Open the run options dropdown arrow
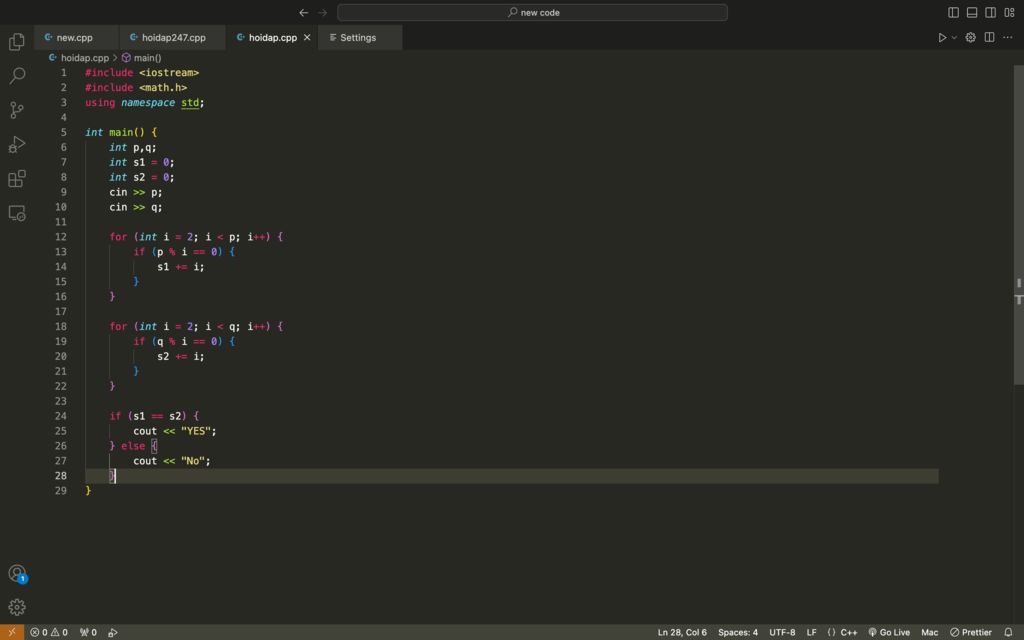 tap(954, 38)
